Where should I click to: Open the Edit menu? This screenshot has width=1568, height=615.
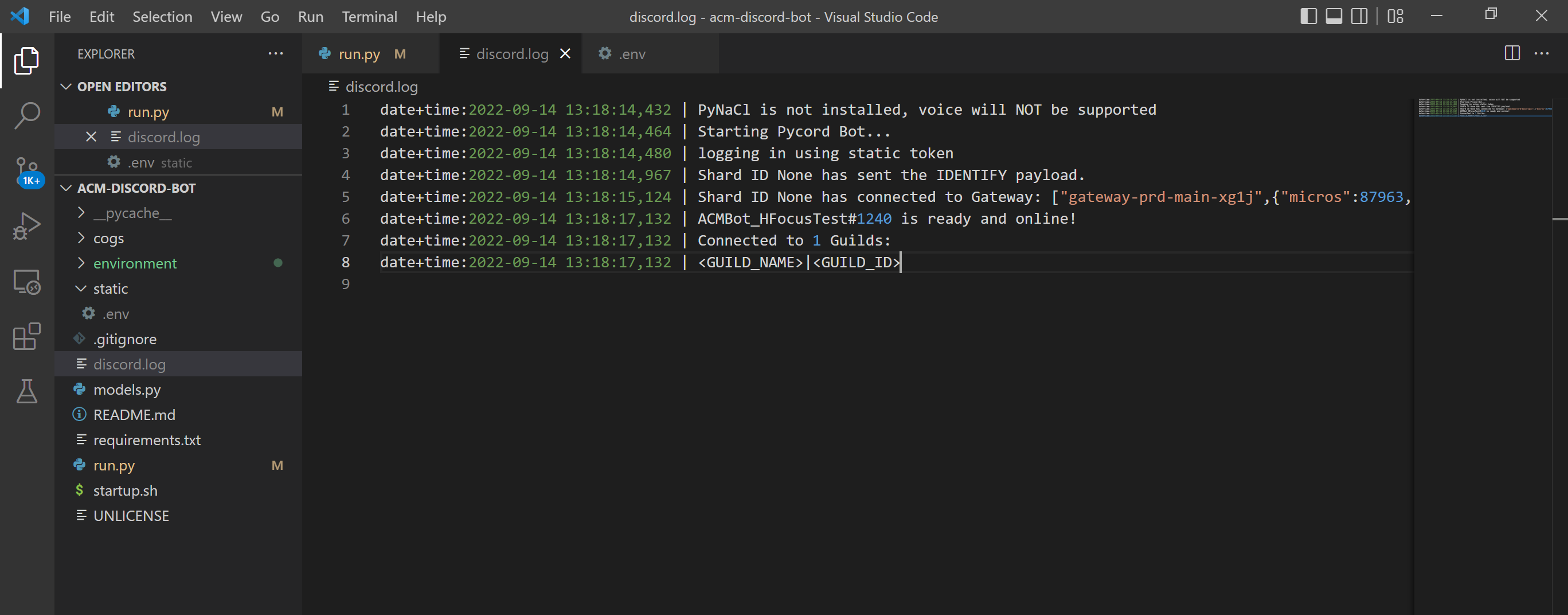click(101, 17)
